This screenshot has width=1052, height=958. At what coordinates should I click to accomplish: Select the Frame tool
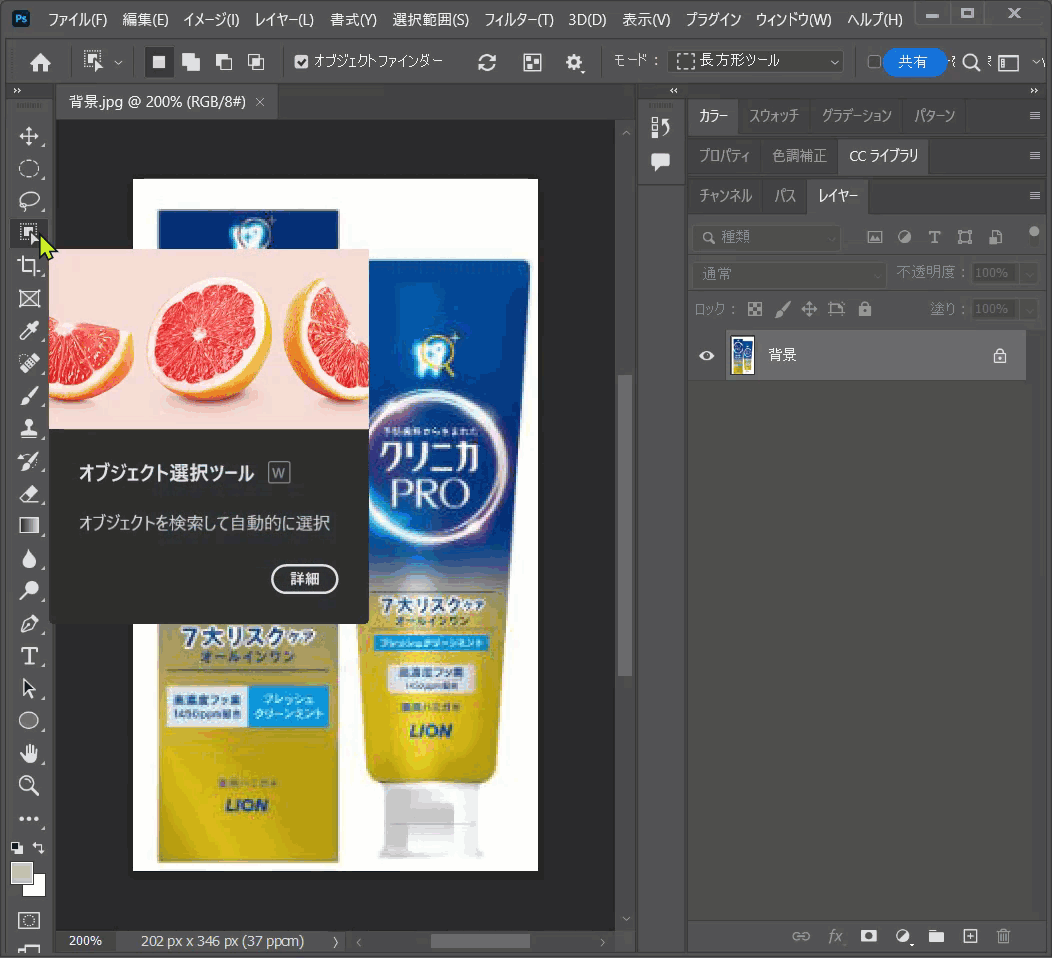point(29,299)
